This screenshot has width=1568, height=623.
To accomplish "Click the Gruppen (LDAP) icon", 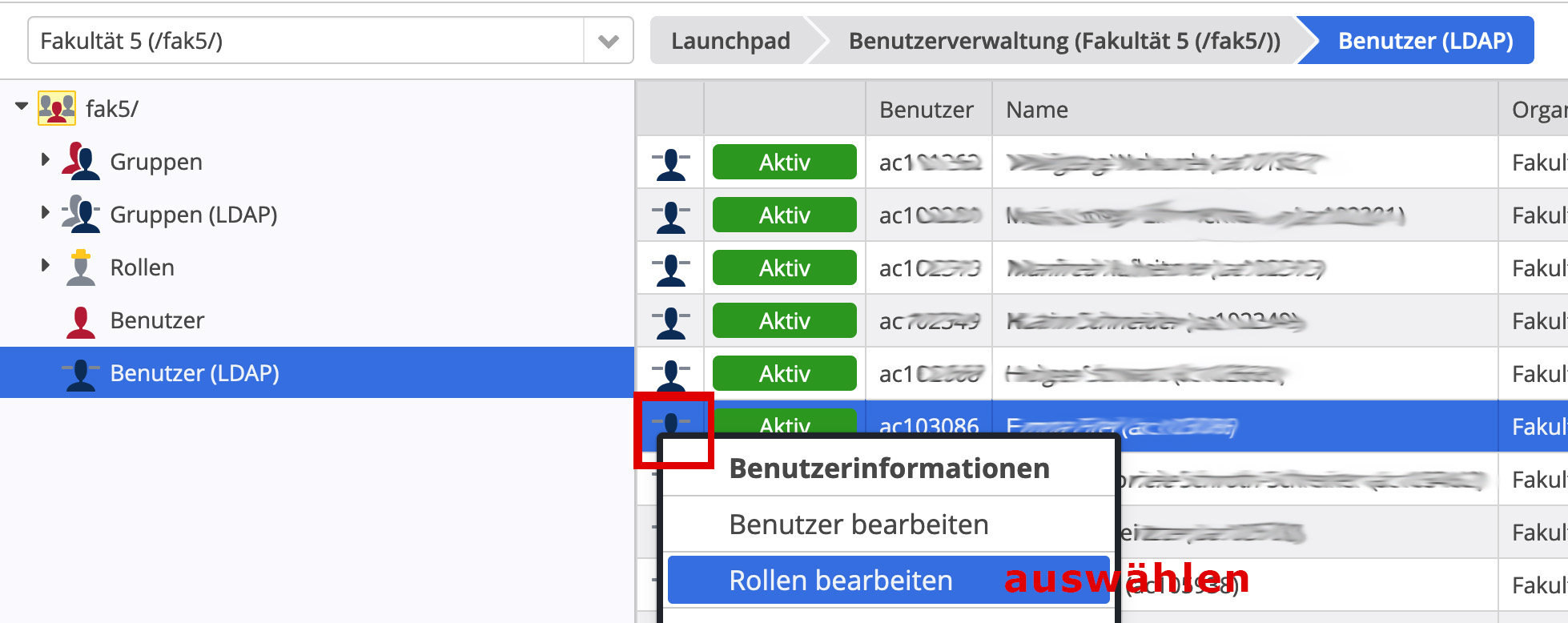I will pos(81,214).
